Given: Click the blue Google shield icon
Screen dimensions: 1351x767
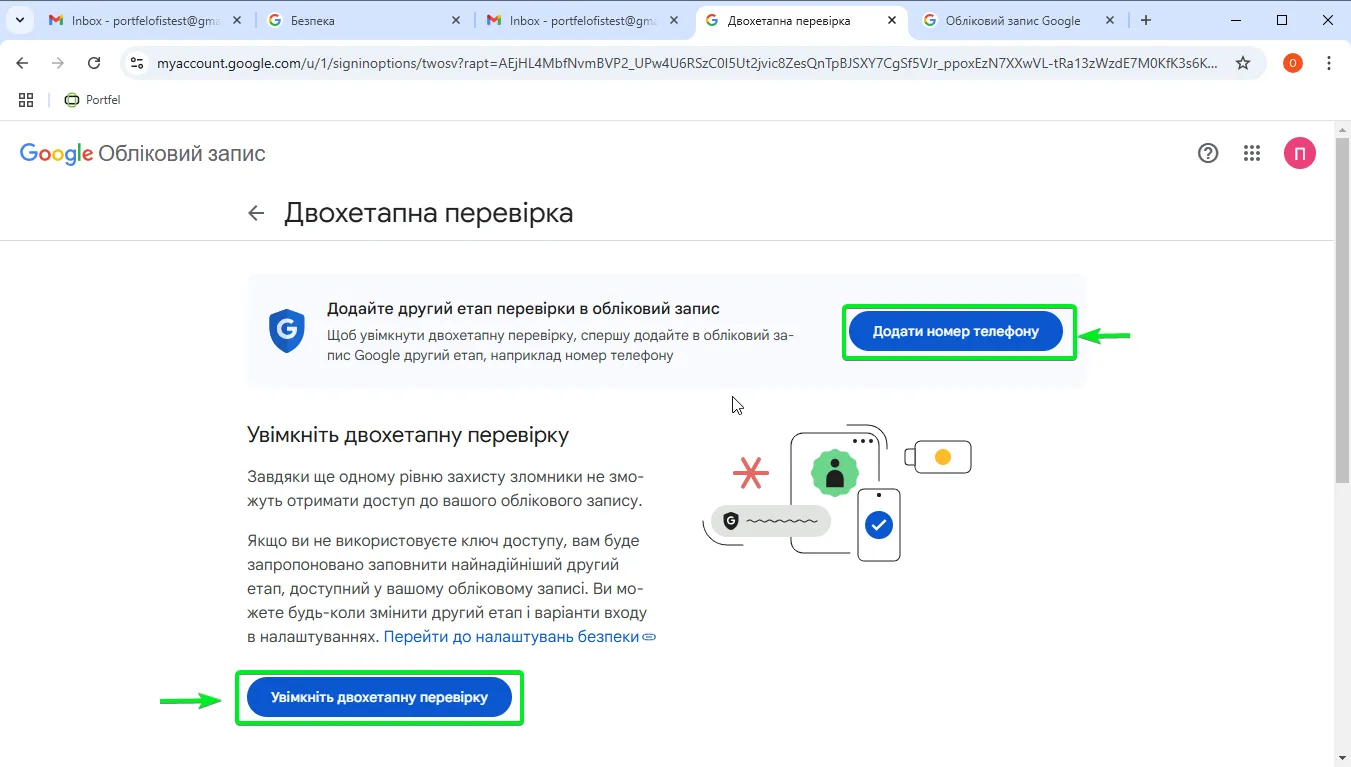Looking at the screenshot, I should pyautogui.click(x=287, y=331).
